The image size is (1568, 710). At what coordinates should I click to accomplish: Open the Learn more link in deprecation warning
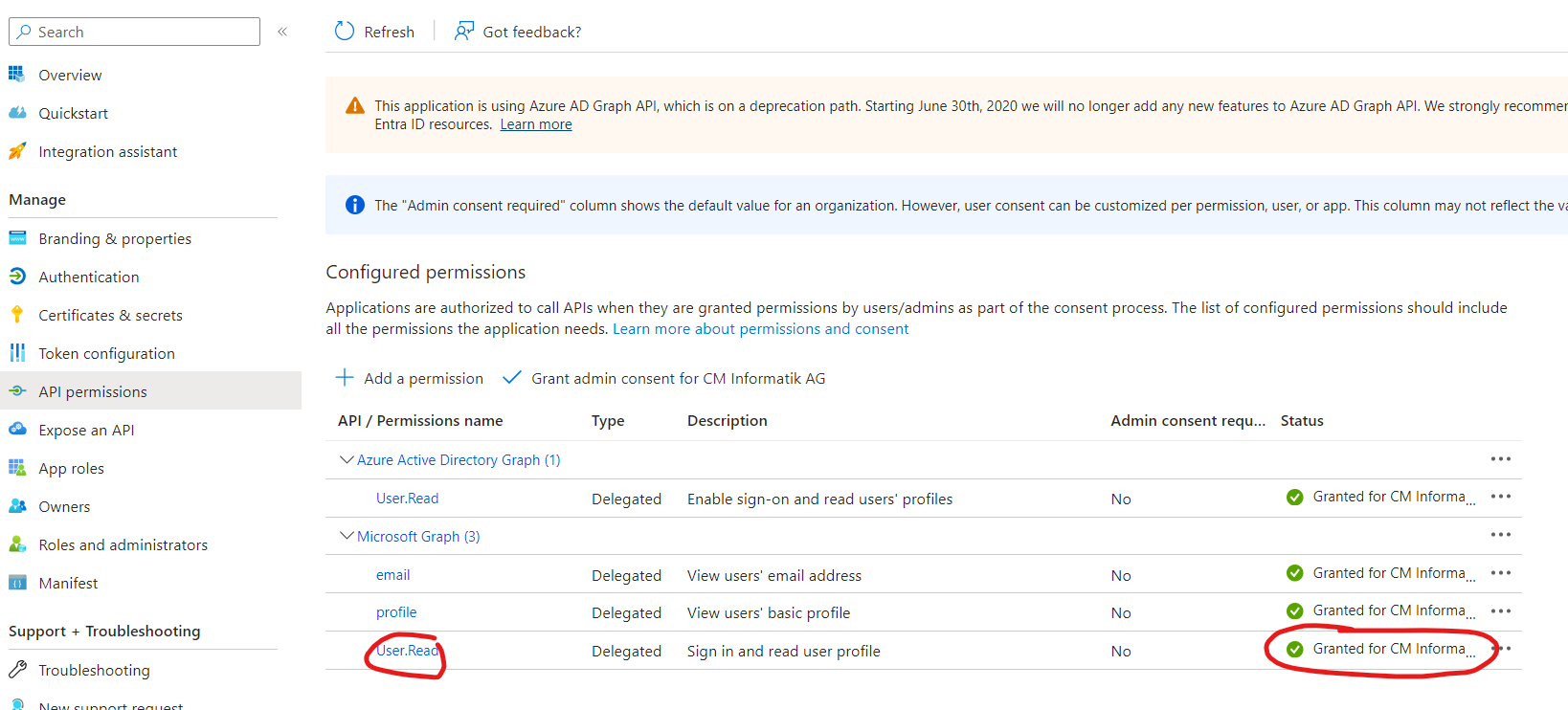click(x=536, y=124)
